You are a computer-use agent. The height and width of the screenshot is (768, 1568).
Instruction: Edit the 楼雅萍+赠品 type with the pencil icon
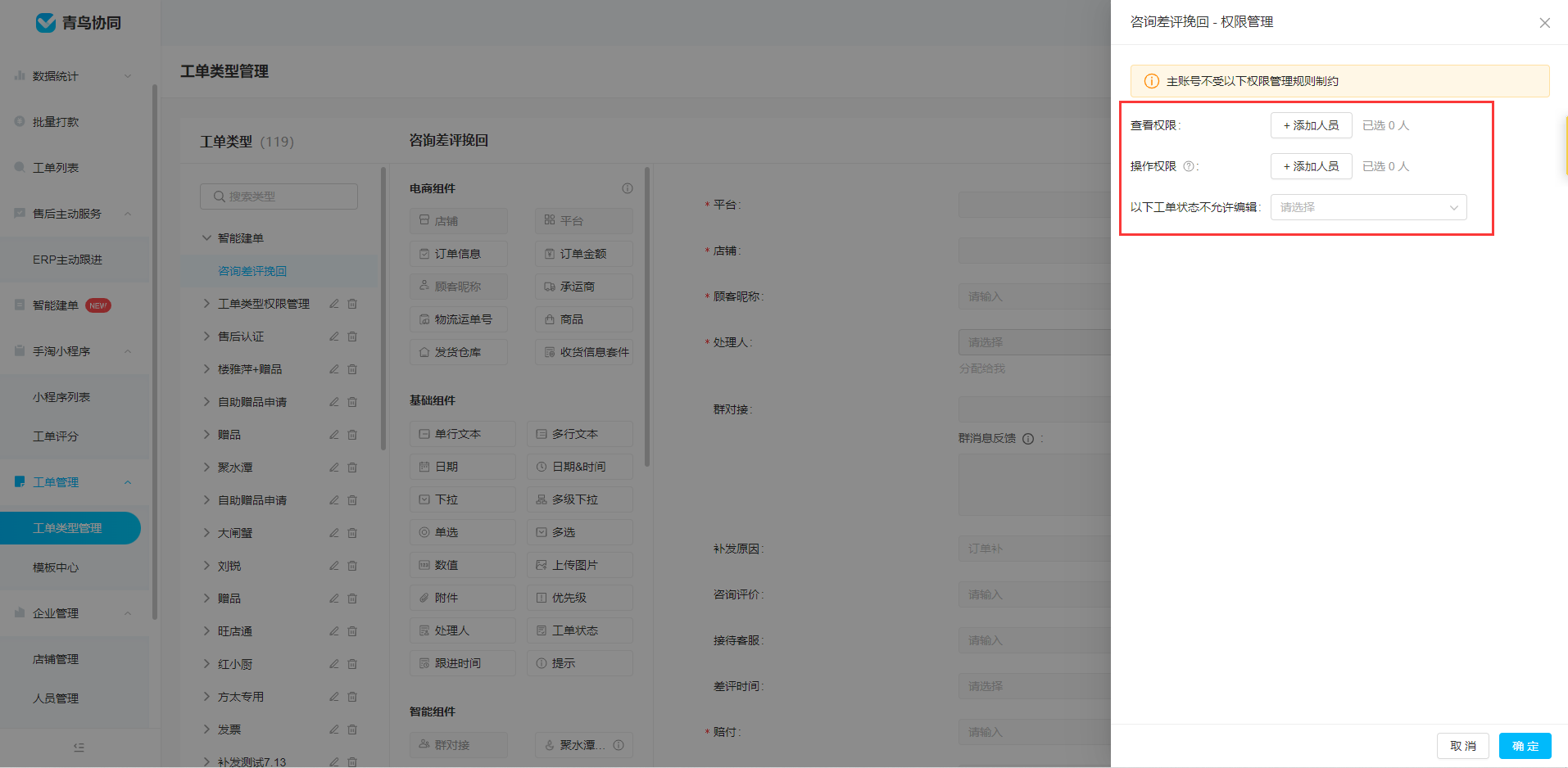pyautogui.click(x=334, y=369)
